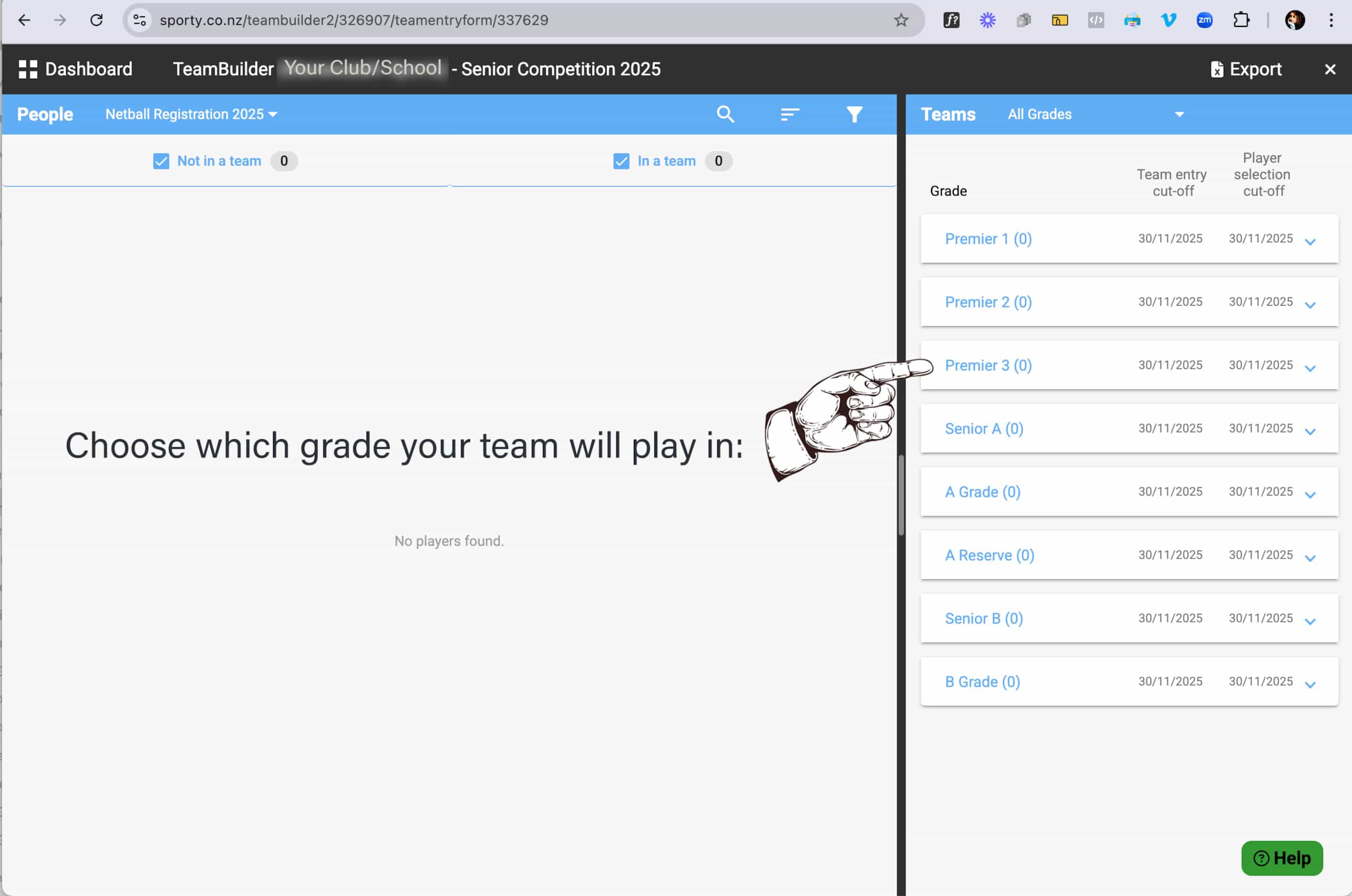Click 'In a team' count badge
The height and width of the screenshot is (896, 1352).
[x=718, y=161]
